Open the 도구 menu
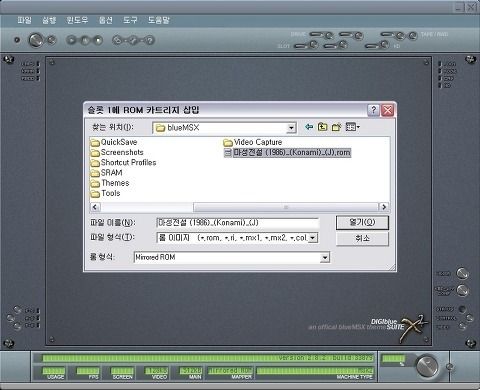This screenshot has height=390, width=480. pos(130,20)
